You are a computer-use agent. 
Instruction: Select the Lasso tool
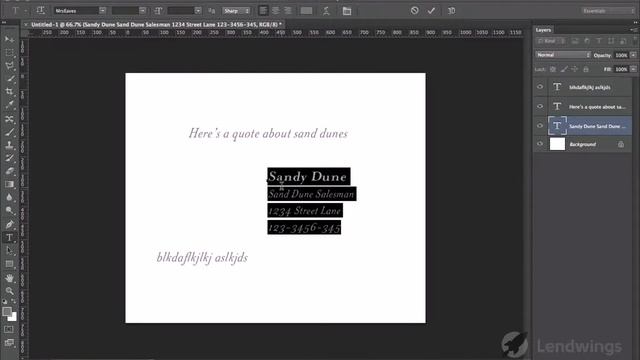coord(9,66)
